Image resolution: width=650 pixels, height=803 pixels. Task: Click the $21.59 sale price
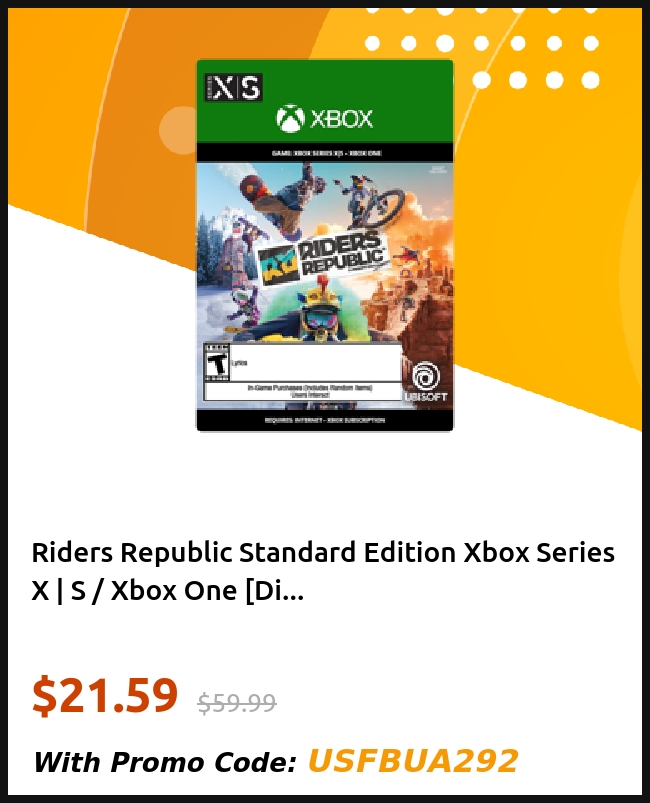[105, 695]
